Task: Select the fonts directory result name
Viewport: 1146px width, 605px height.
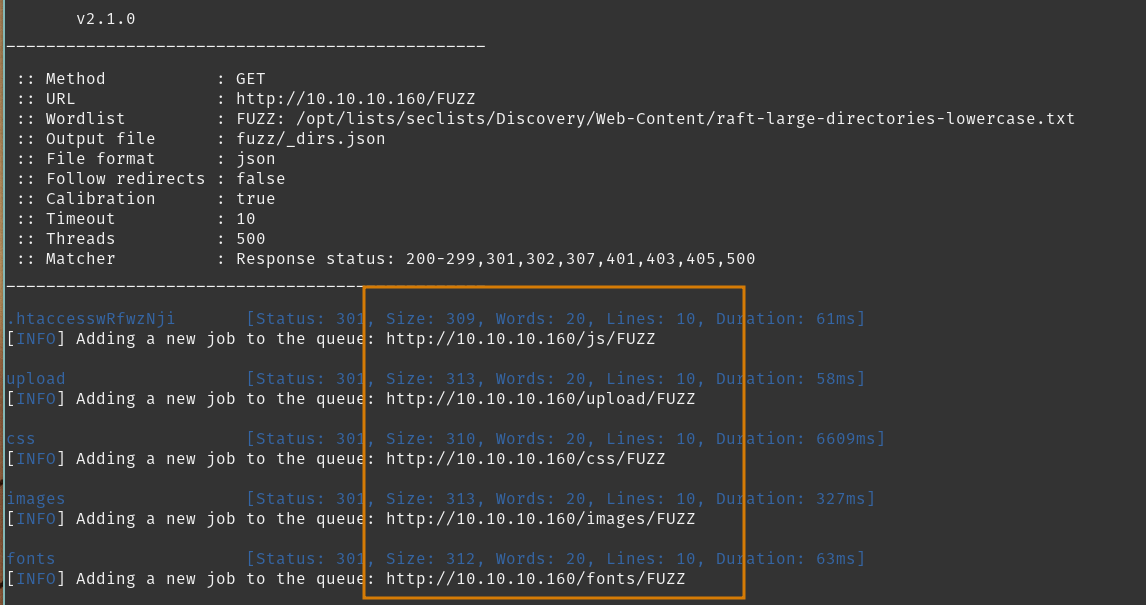Action: point(31,559)
